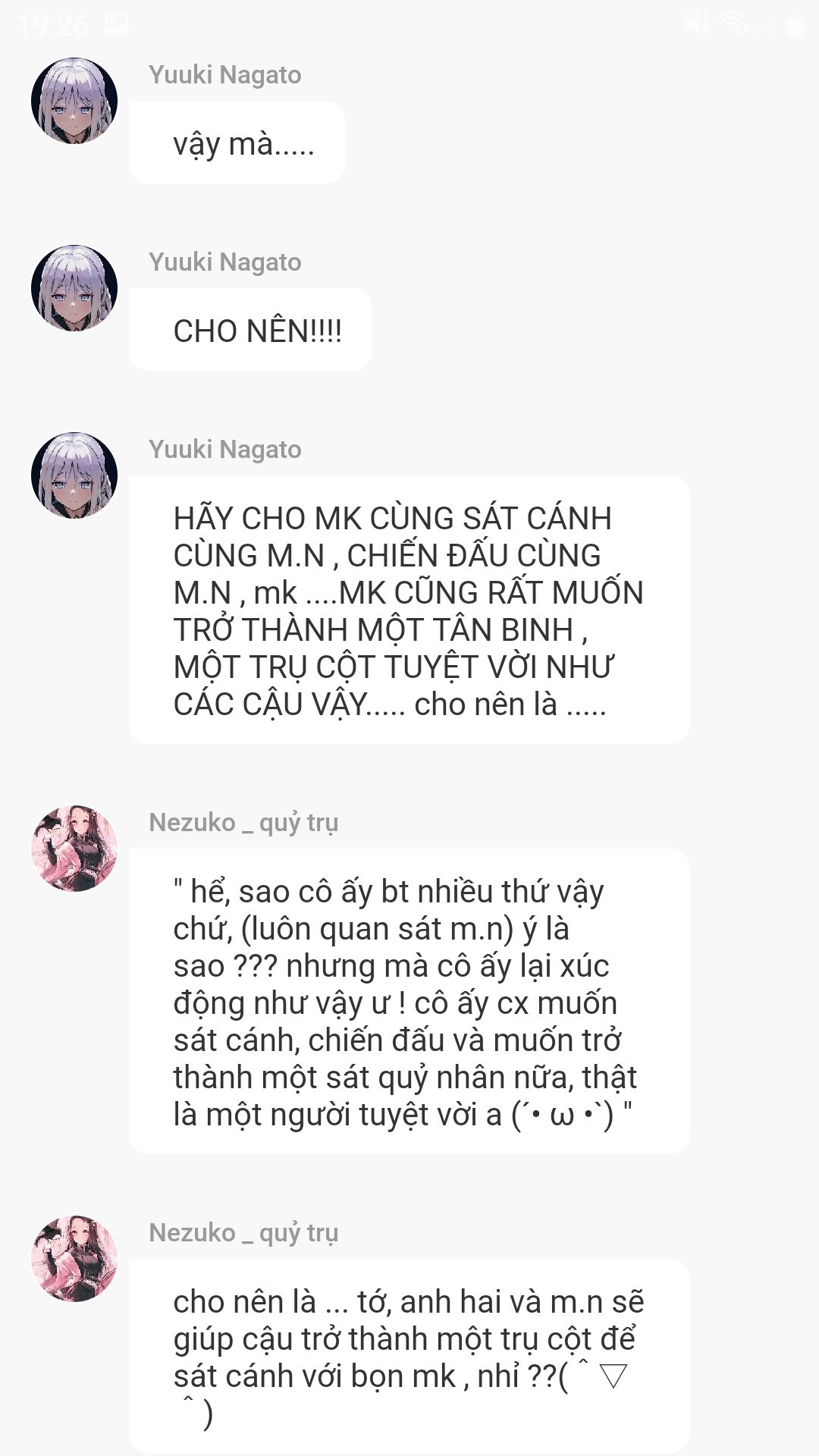Tap first Nezuko _ quỷ trụ avatar

coord(74,849)
